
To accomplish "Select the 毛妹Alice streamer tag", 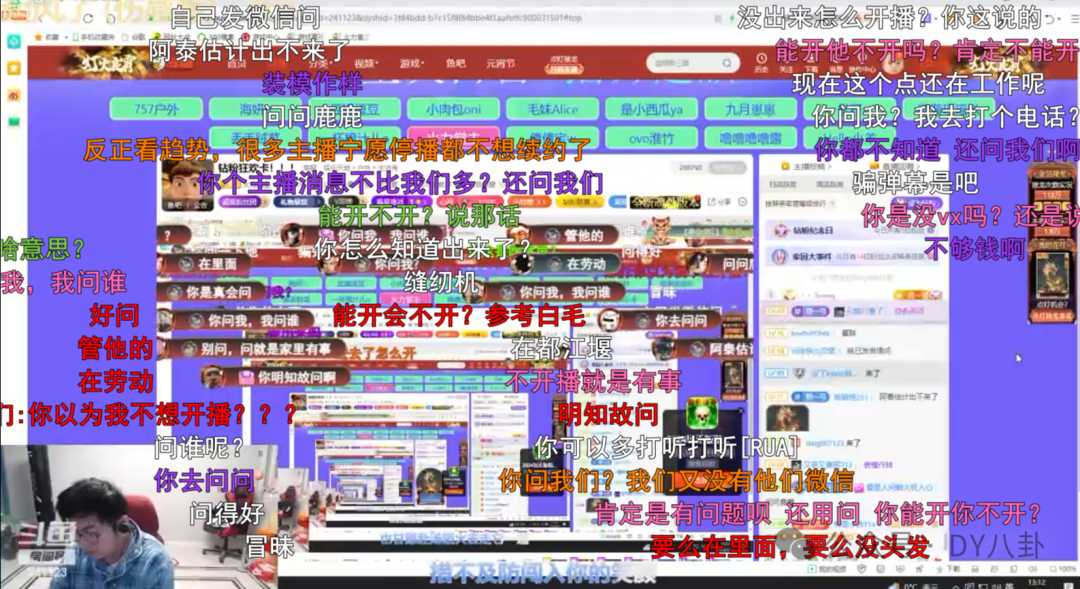I will 552,109.
